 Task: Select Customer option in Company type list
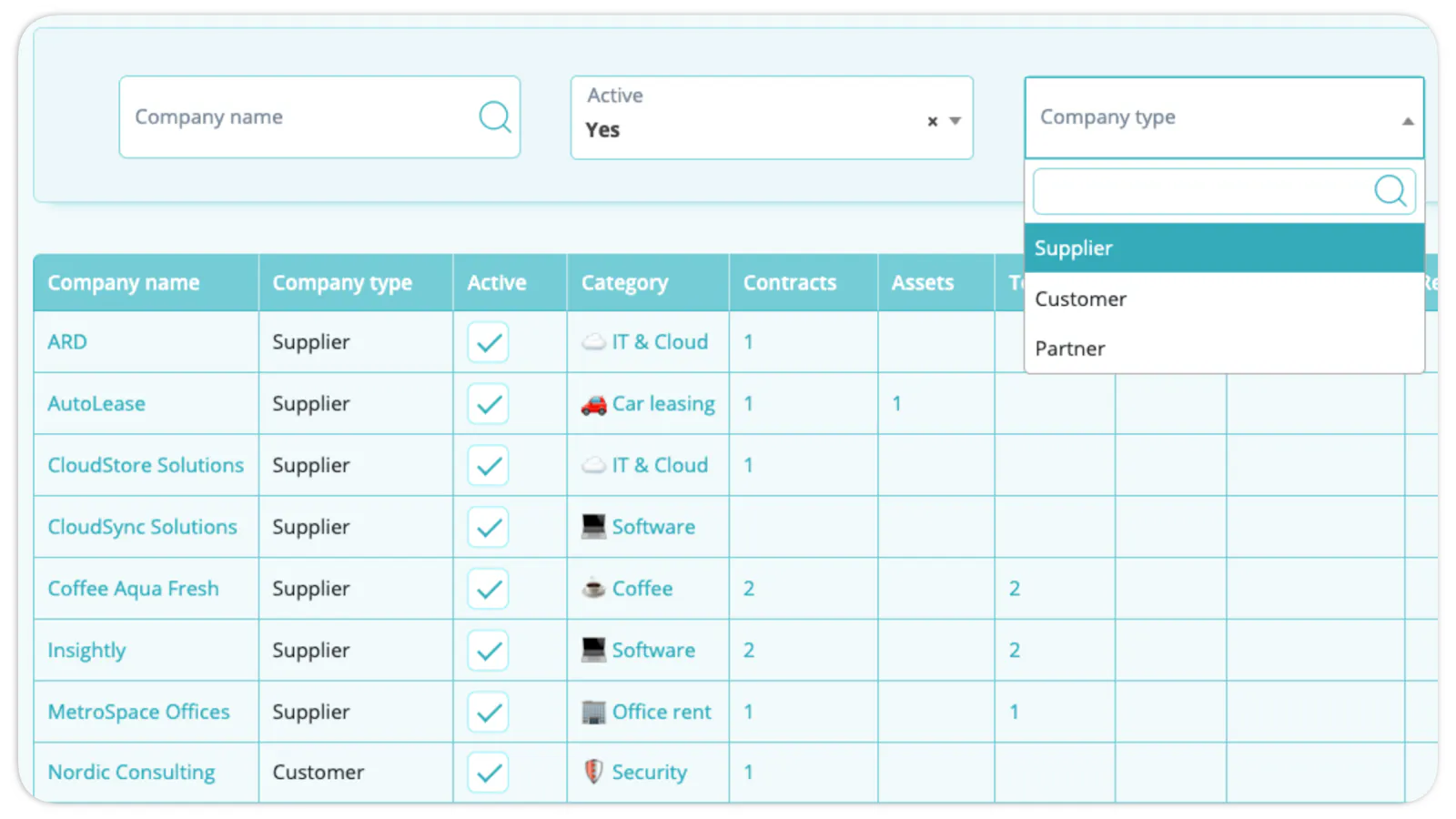(1224, 298)
